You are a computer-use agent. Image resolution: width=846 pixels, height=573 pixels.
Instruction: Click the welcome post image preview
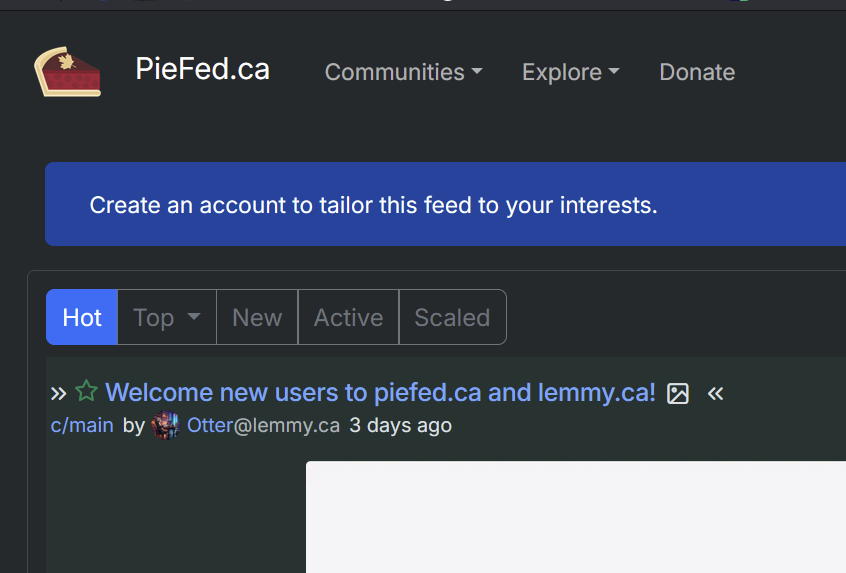575,516
